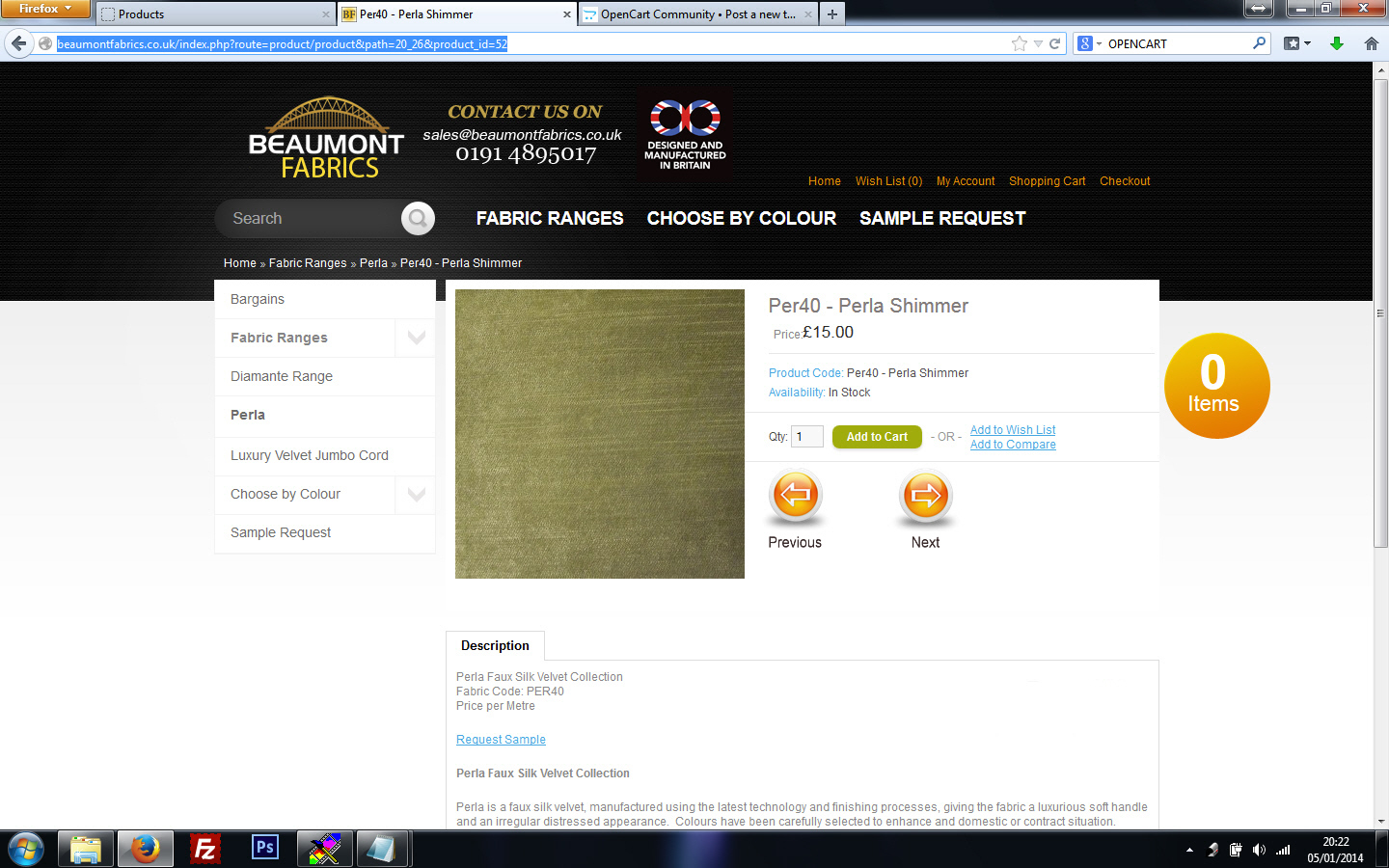1389x868 pixels.
Task: Open the SAMPLE REQUEST menu item
Action: coord(942,219)
